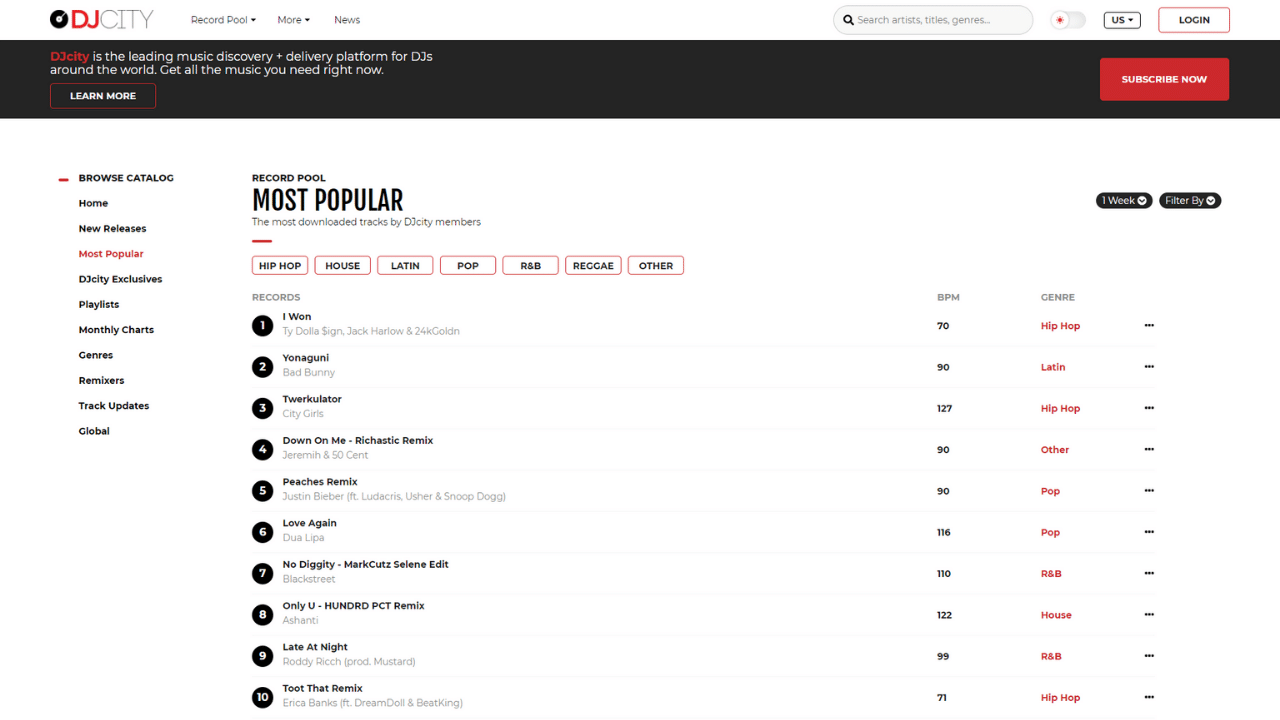
Task: Open the options menu for "Yonaguni"
Action: click(x=1148, y=366)
